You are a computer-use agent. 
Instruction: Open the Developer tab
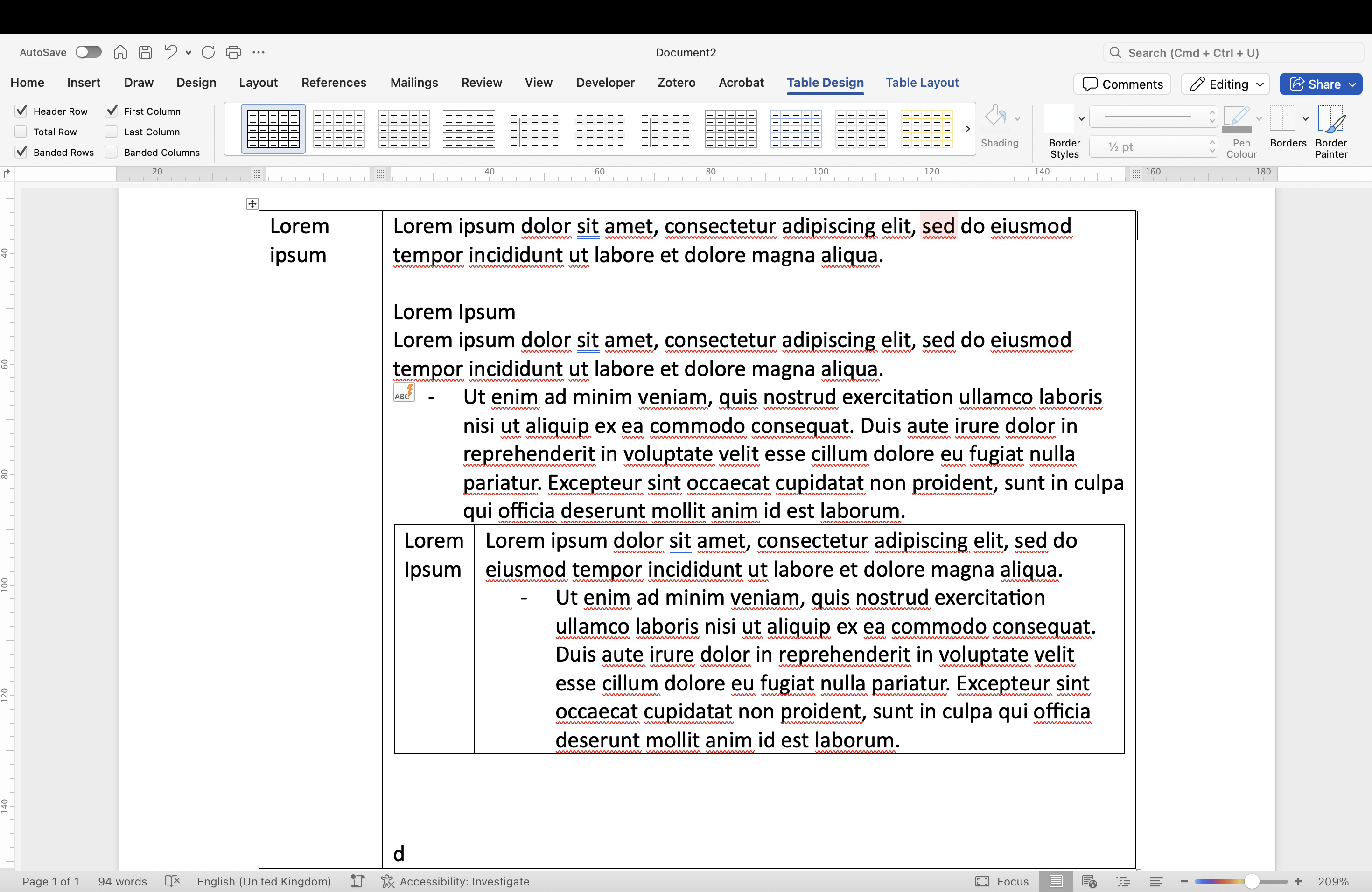[x=605, y=83]
